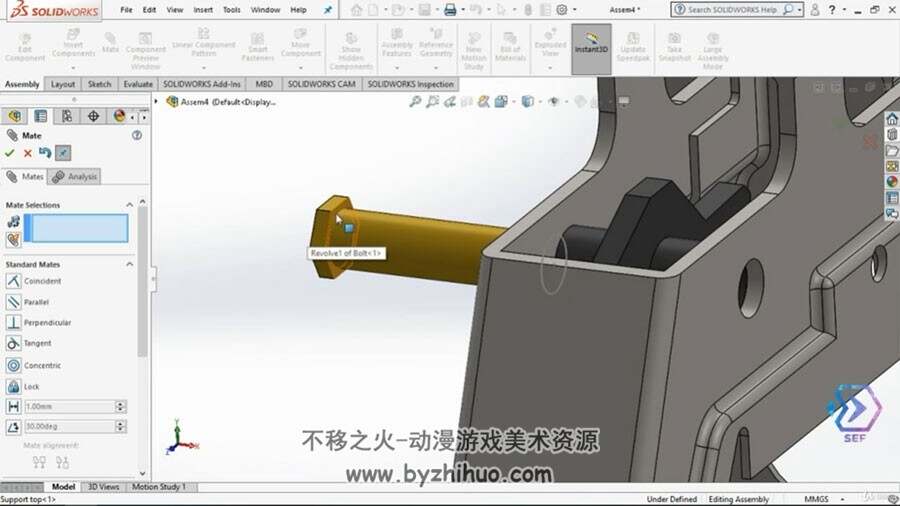900x506 pixels.
Task: Open the SOLIDWORKS CAM tab
Action: (321, 84)
